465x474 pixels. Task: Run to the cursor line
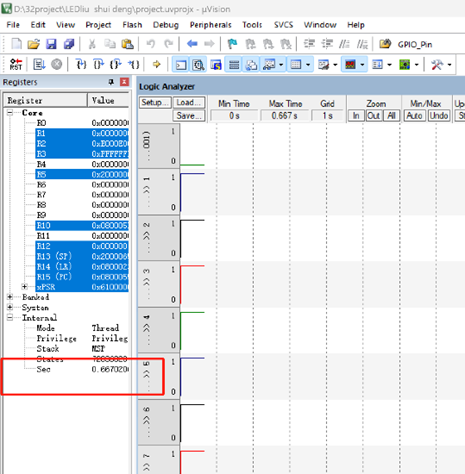tap(133, 64)
